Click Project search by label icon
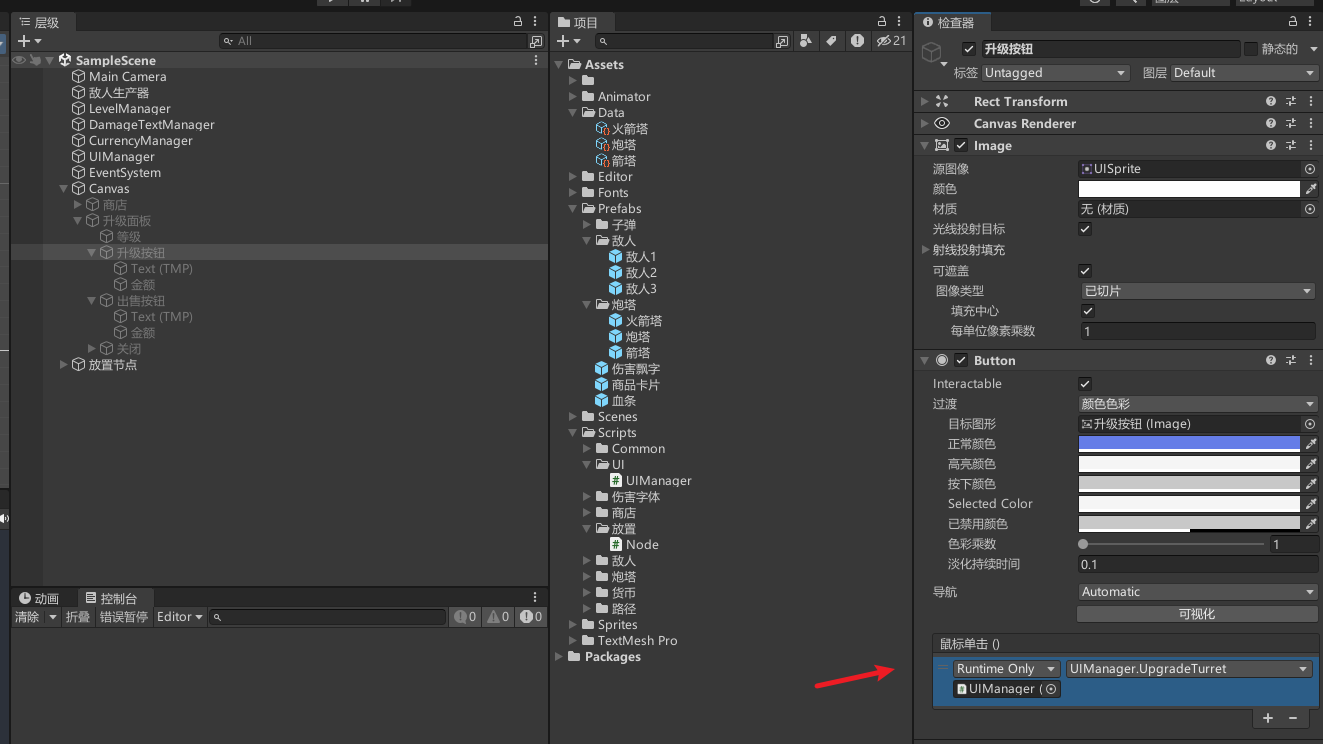 click(831, 41)
